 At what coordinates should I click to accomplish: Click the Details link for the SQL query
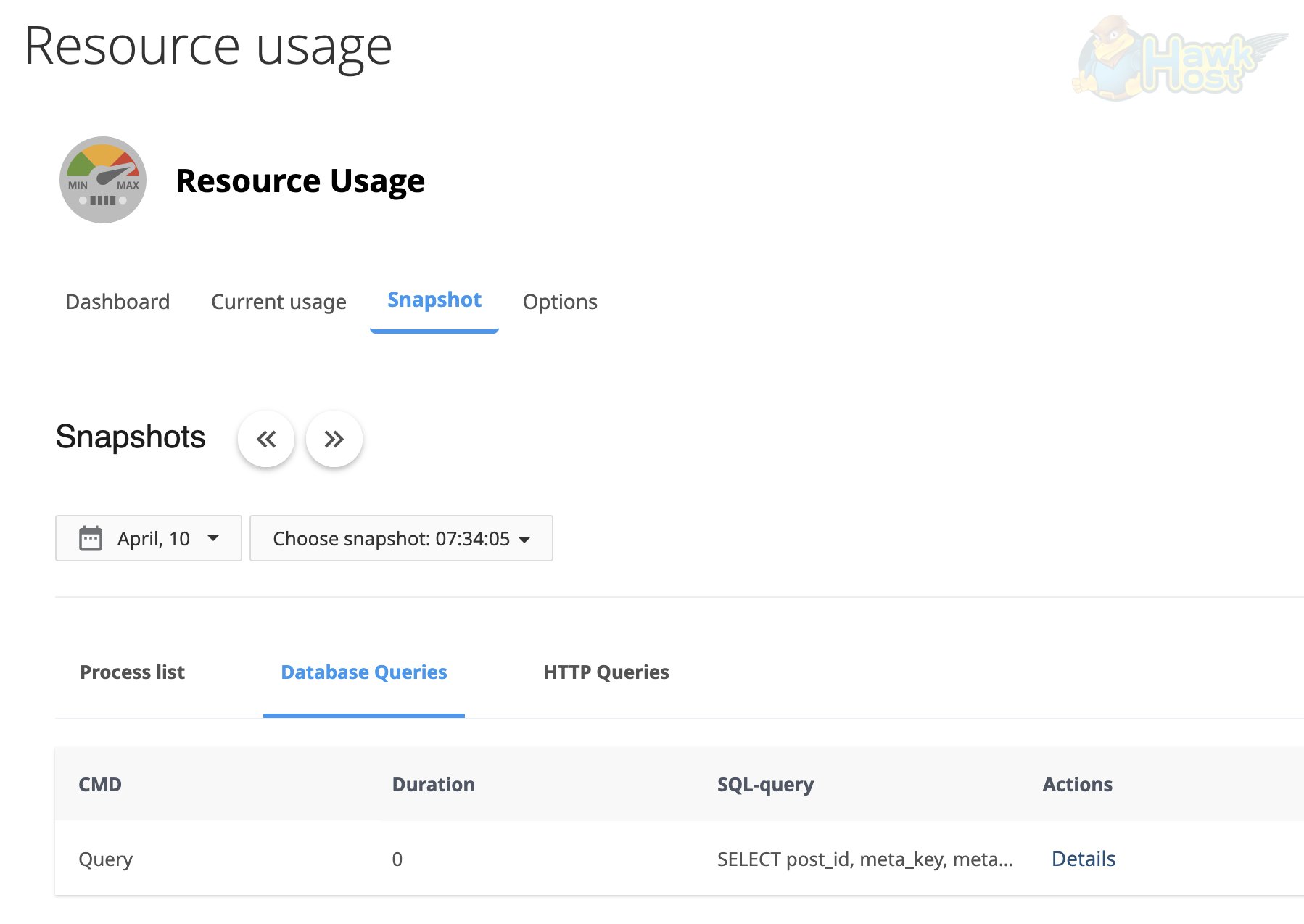[1084, 859]
